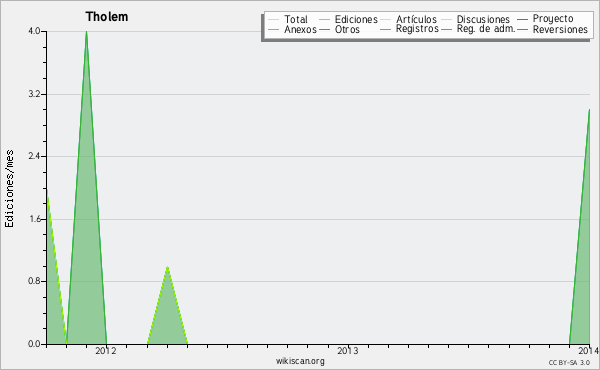600x370 pixels.
Task: Click the cyan Total legend line swatch
Action: point(274,20)
